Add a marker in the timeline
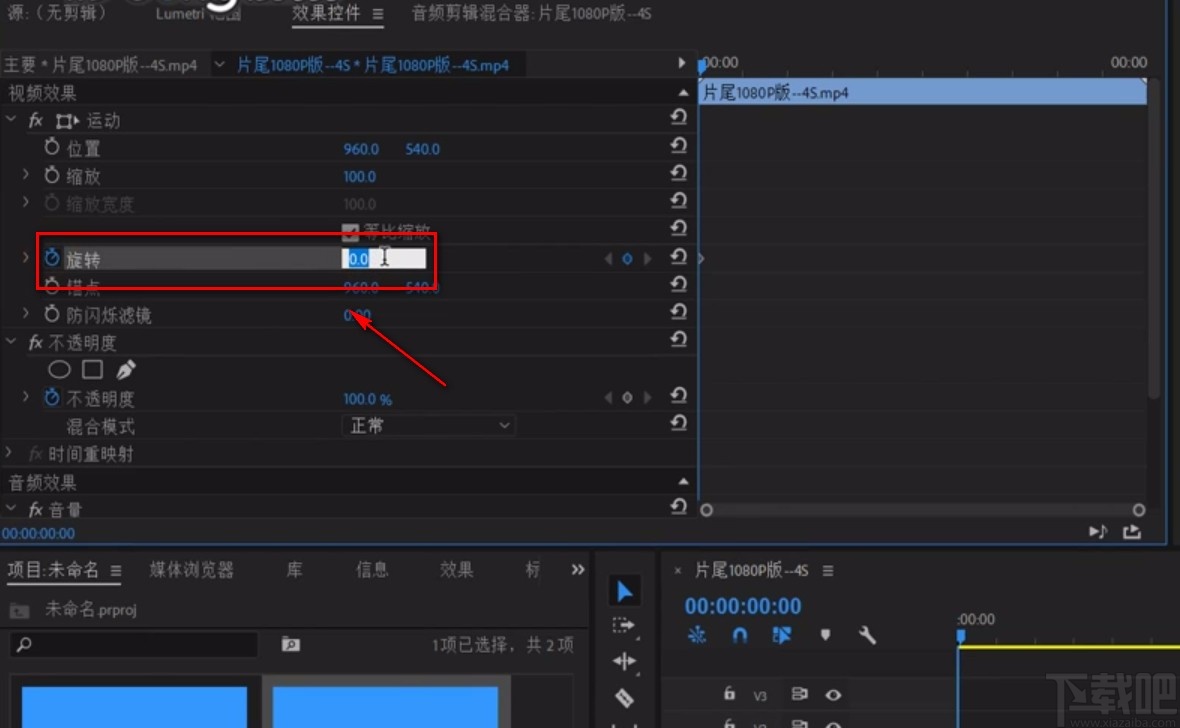The width and height of the screenshot is (1180, 728). coord(826,635)
